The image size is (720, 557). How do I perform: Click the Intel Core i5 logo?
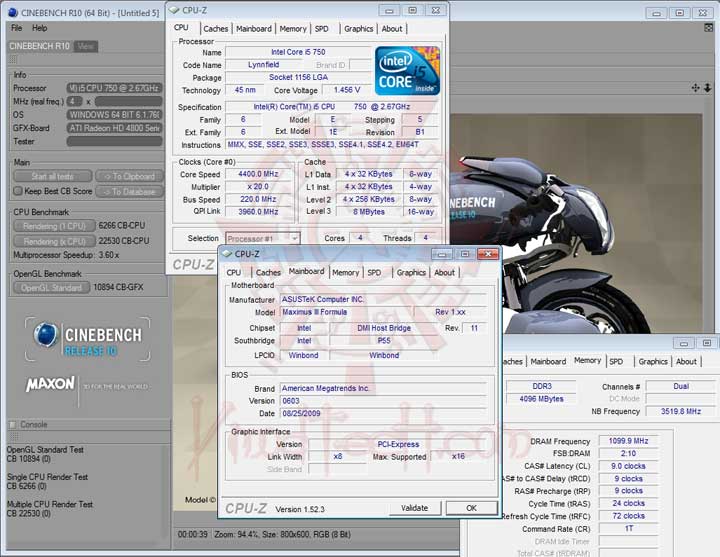407,70
